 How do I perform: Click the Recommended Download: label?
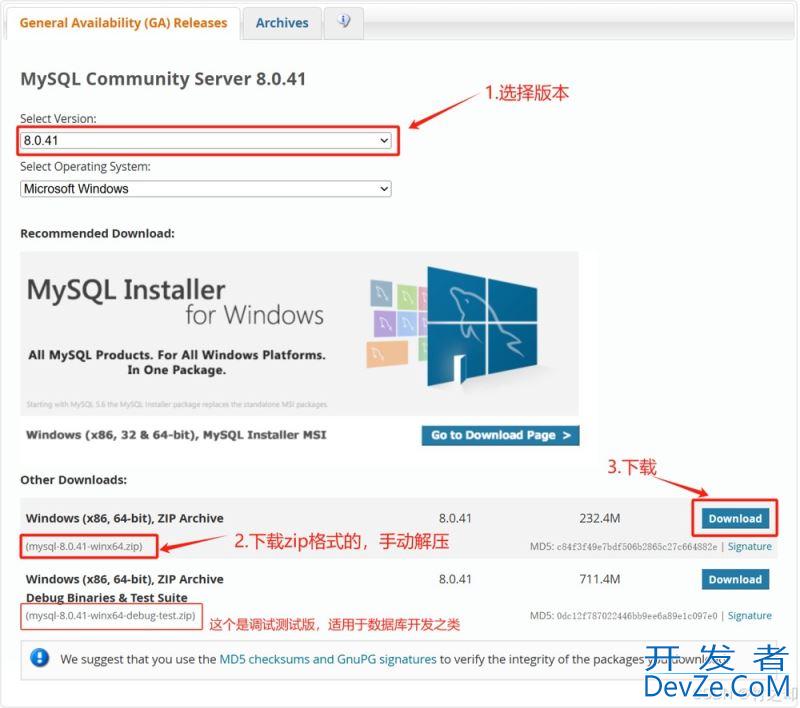pos(97,234)
